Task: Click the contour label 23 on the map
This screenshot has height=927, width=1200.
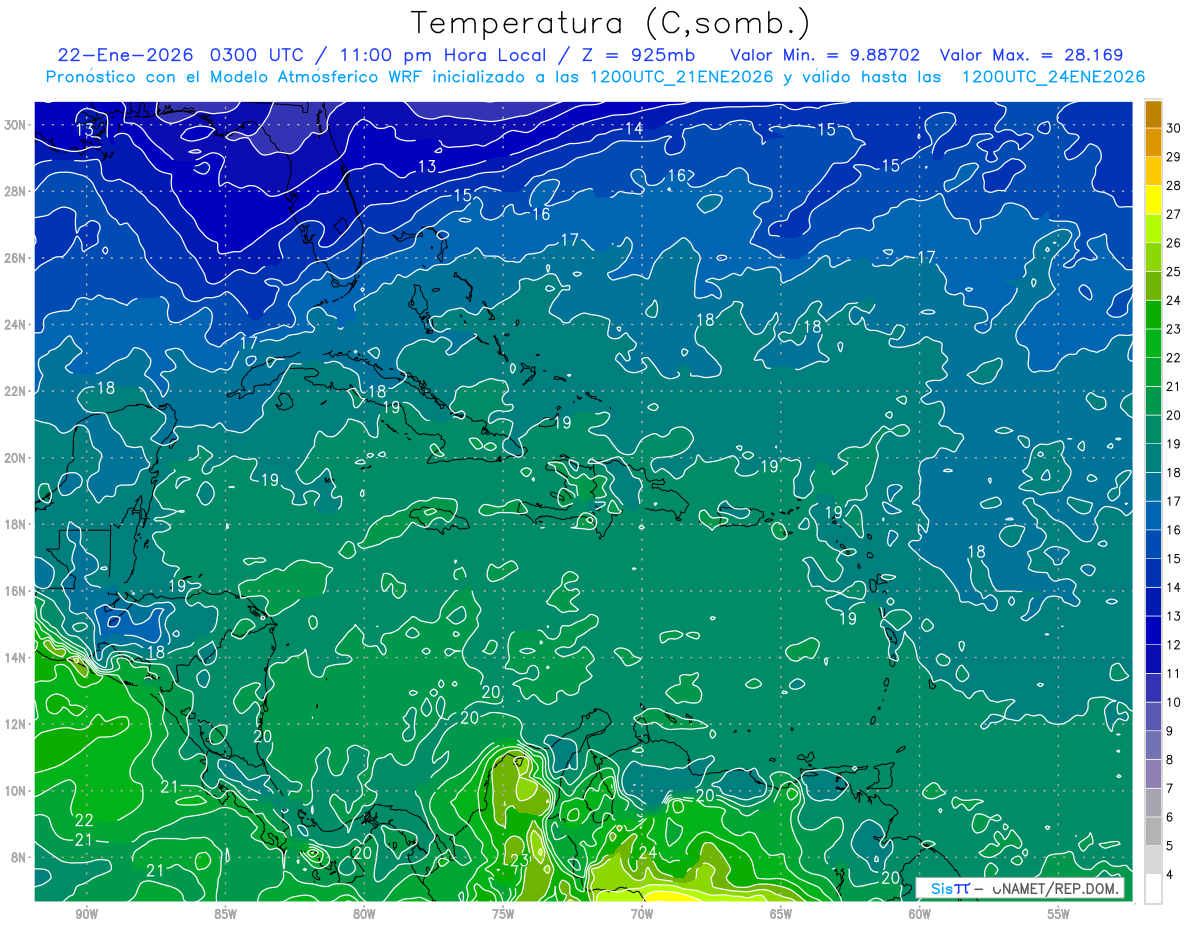Action: pyautogui.click(x=519, y=860)
